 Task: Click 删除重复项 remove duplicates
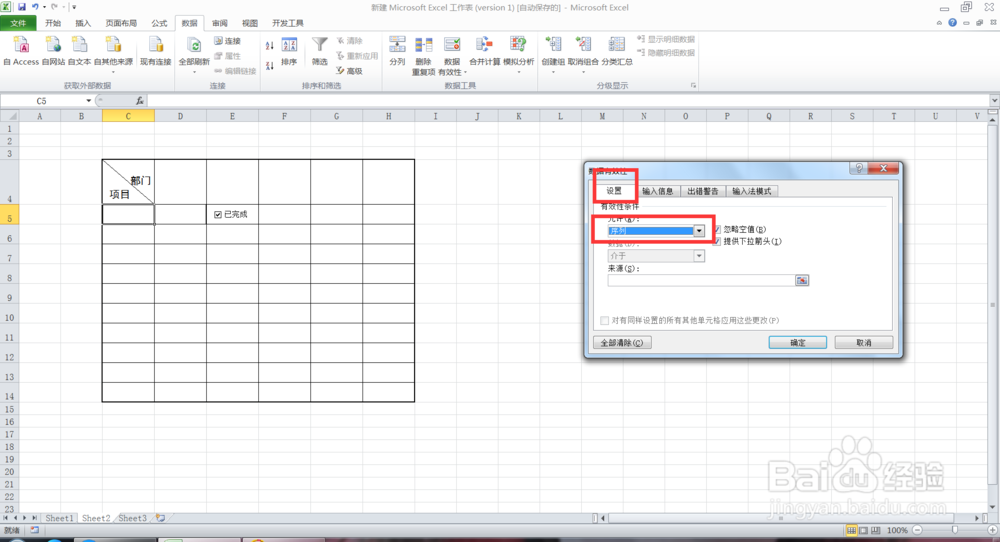tap(423, 55)
